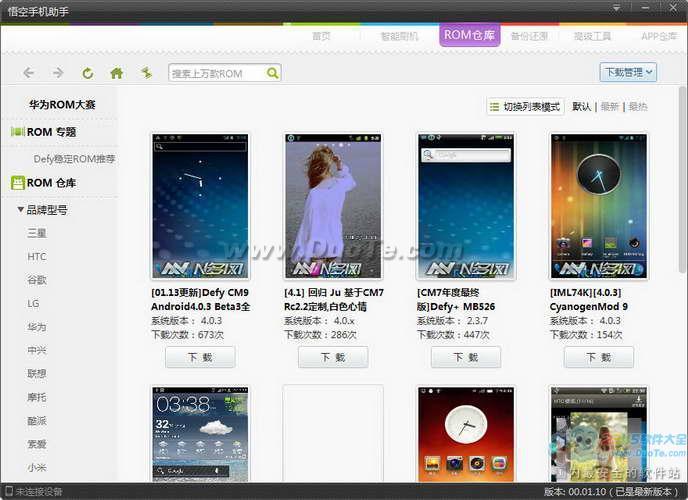This screenshot has width=688, height=500.
Task: Click the list icon beside 切换列表模式
Action: click(494, 107)
